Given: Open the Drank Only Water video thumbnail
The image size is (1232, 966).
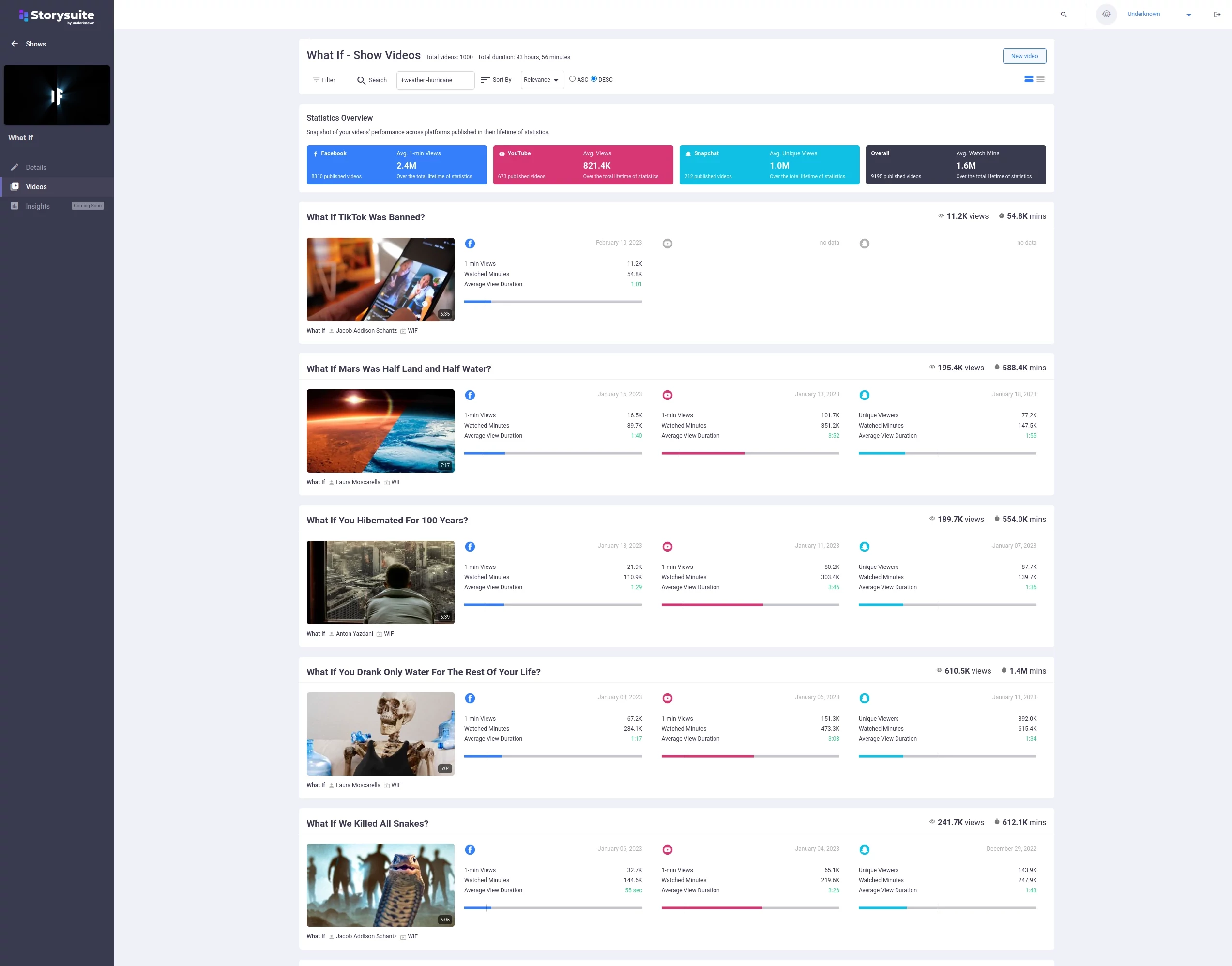Looking at the screenshot, I should (380, 734).
